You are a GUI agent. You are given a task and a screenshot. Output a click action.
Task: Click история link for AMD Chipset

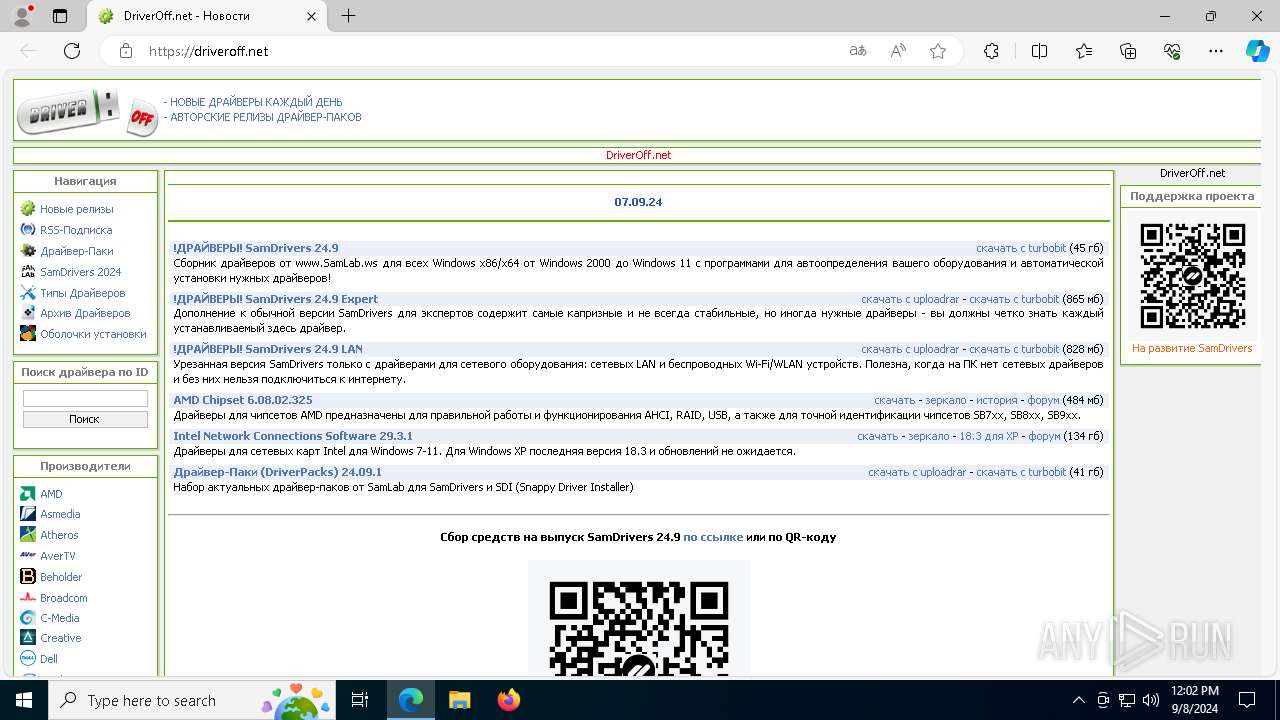(x=997, y=400)
